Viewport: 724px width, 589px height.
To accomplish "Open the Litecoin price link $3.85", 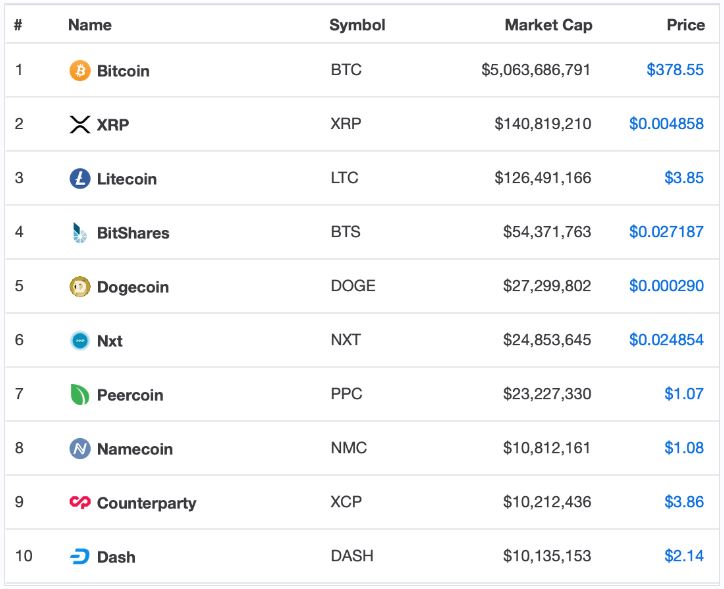I will click(684, 179).
